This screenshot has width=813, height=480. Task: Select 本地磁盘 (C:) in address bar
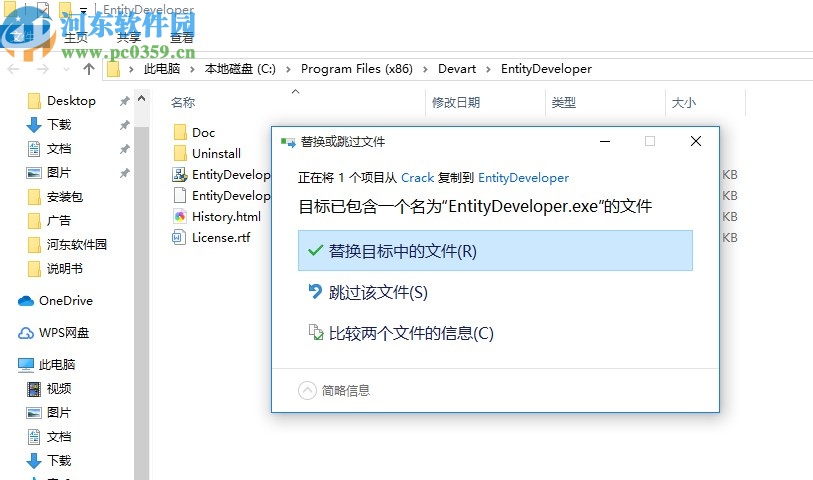[240, 69]
